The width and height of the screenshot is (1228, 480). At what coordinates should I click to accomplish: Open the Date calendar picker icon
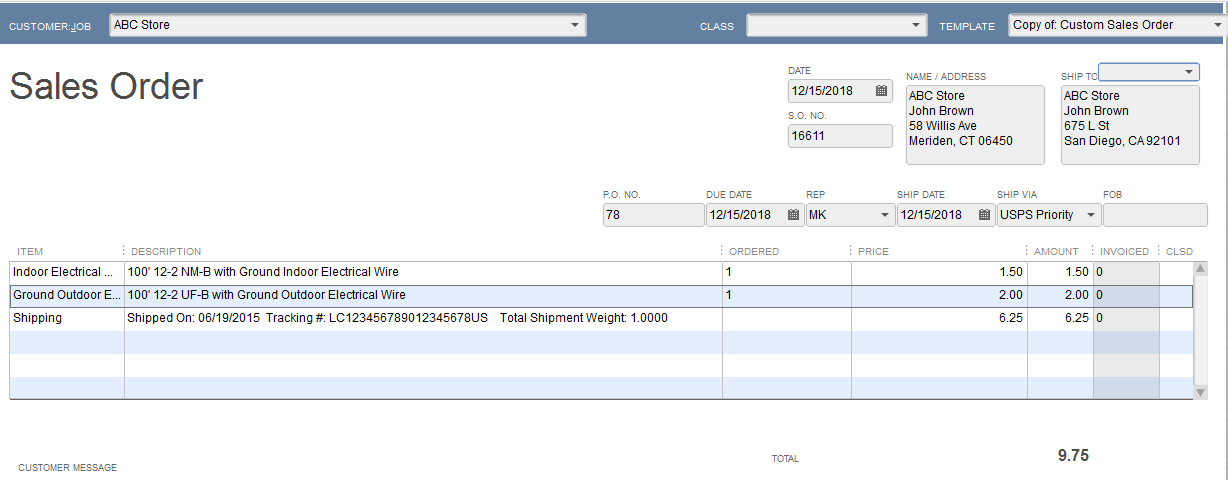click(881, 91)
